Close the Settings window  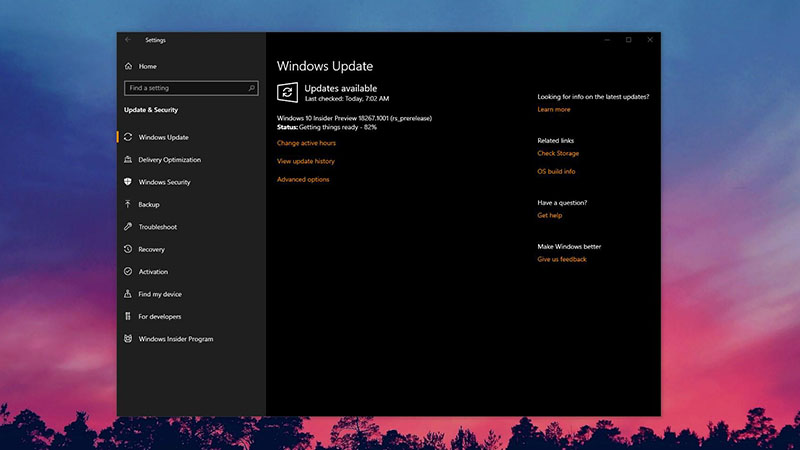click(650, 40)
